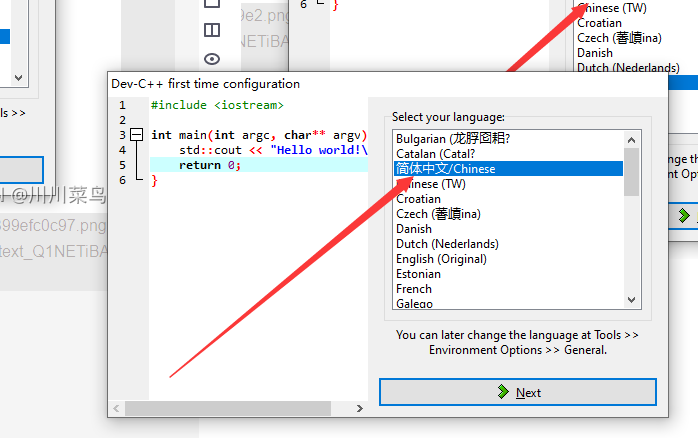Click the eye preview icon in background window

tap(212, 59)
